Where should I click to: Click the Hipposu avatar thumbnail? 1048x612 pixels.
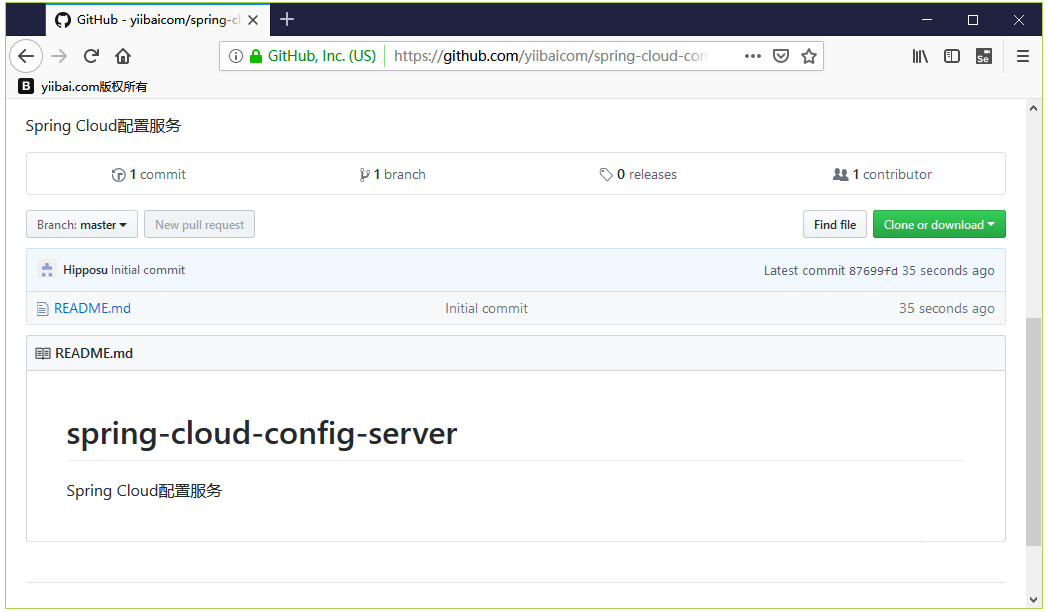point(47,270)
